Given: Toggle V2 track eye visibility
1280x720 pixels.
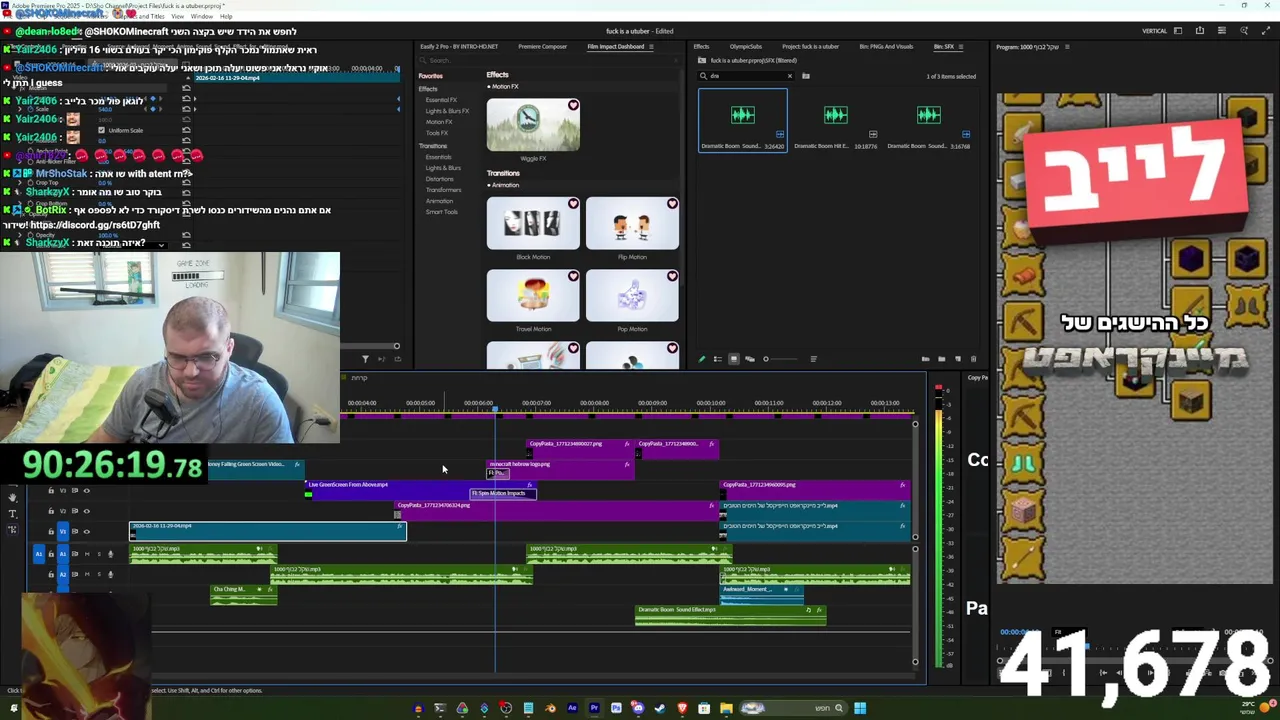Looking at the screenshot, I should click(x=86, y=511).
